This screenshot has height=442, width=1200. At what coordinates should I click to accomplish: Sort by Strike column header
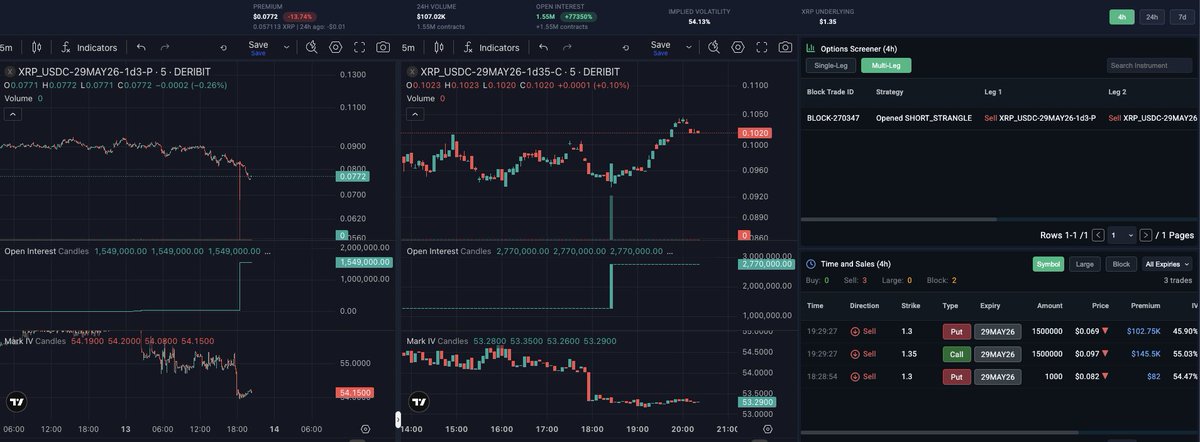910,306
